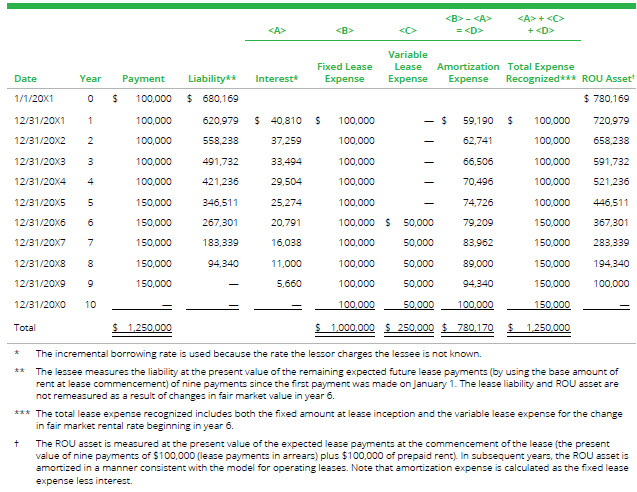
Task: Click the Interest* column header
Action: 277,78
